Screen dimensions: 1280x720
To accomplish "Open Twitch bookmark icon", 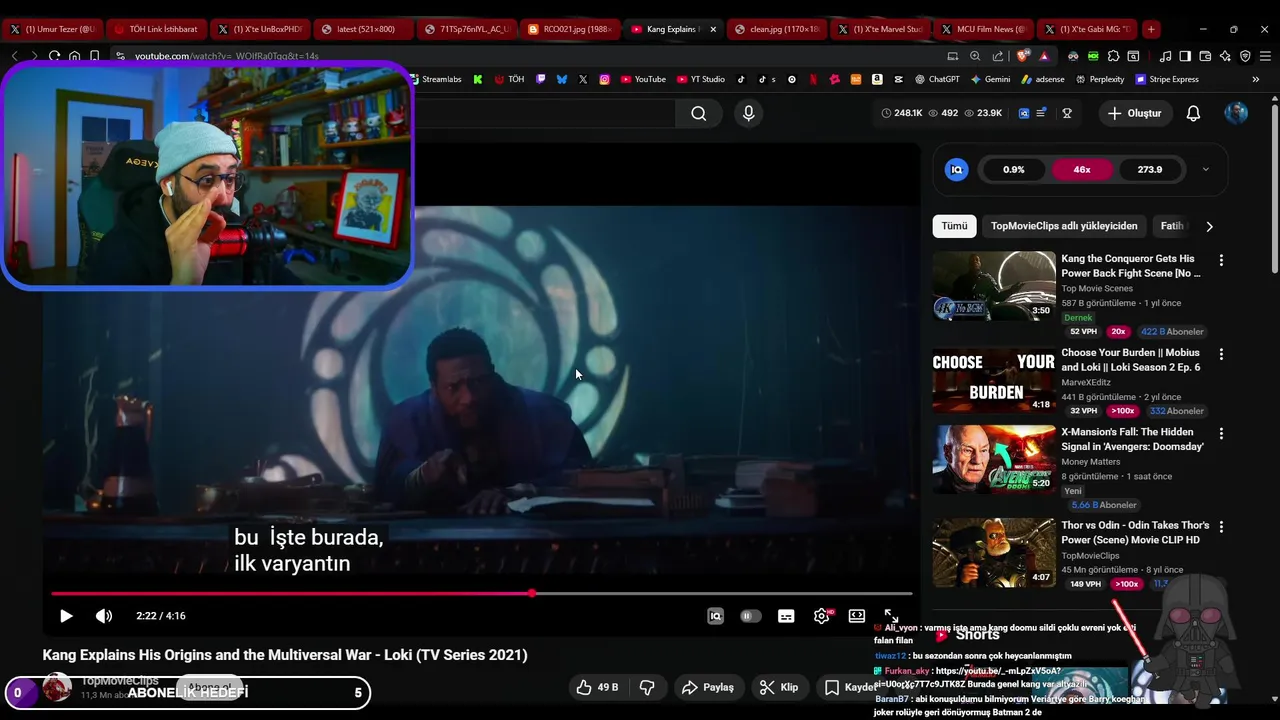I will tap(541, 79).
